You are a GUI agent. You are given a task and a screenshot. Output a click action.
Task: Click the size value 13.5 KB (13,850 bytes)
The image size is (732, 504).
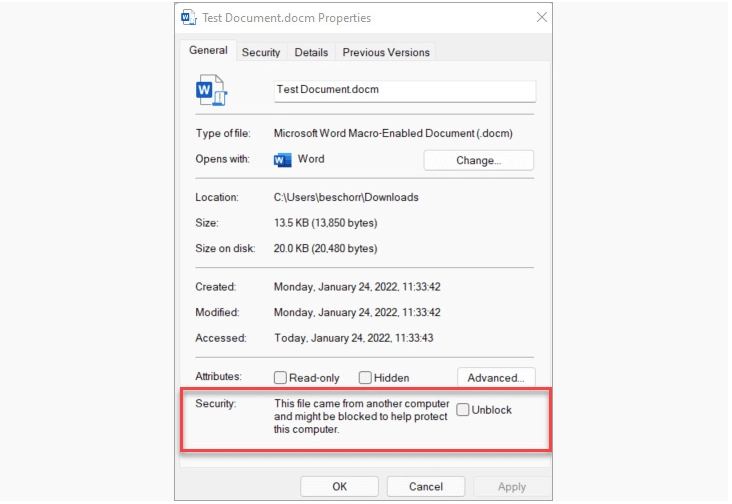pos(325,223)
